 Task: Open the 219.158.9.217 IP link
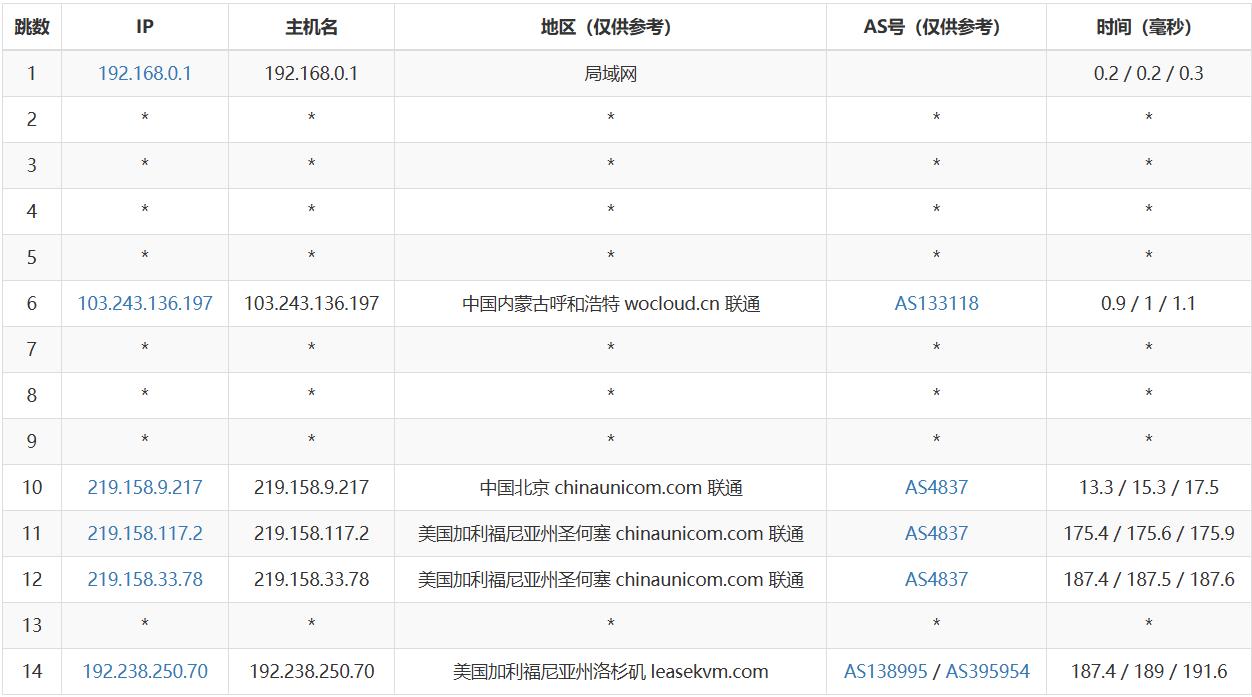(144, 488)
